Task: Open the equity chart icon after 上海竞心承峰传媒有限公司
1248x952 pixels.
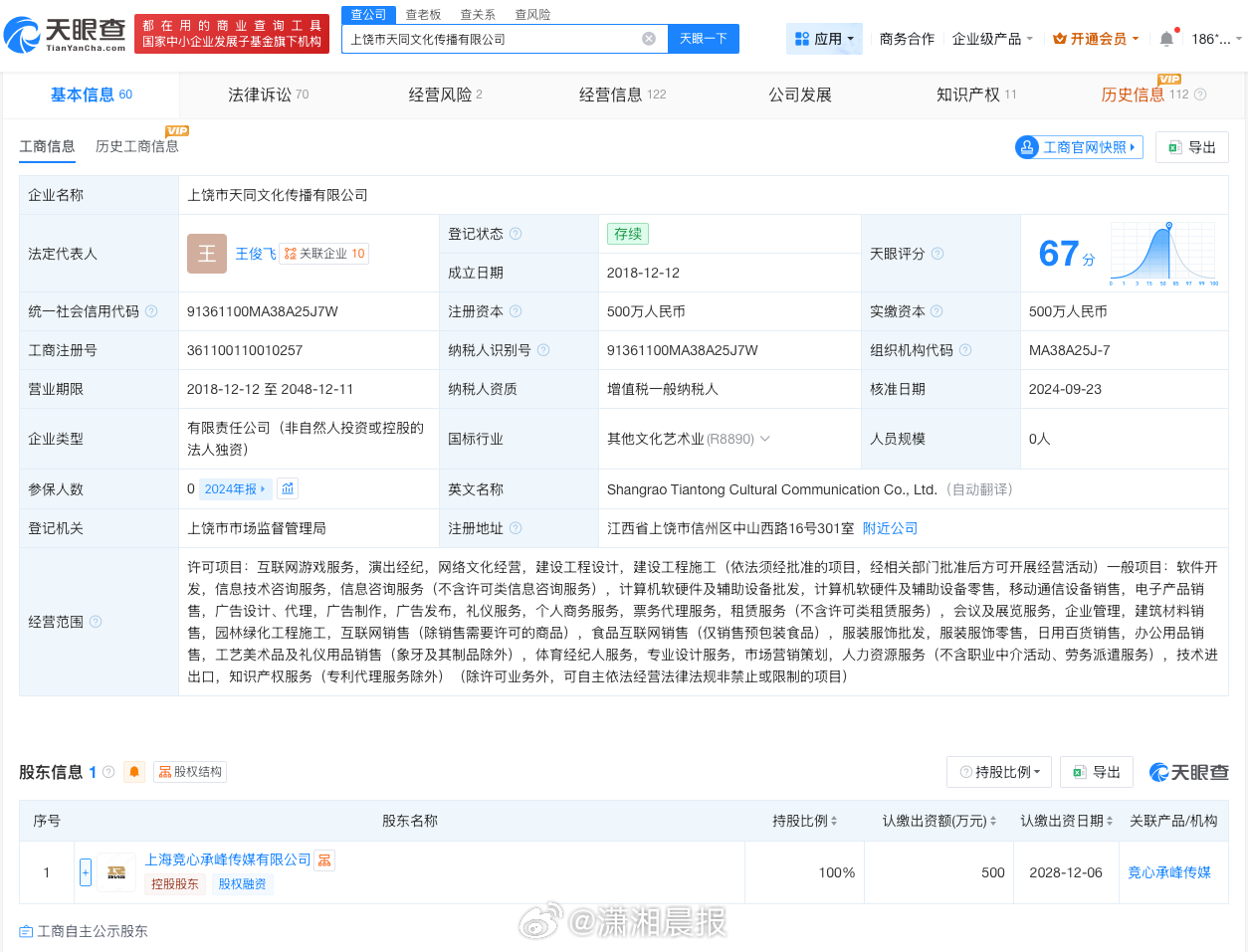Action: point(325,860)
